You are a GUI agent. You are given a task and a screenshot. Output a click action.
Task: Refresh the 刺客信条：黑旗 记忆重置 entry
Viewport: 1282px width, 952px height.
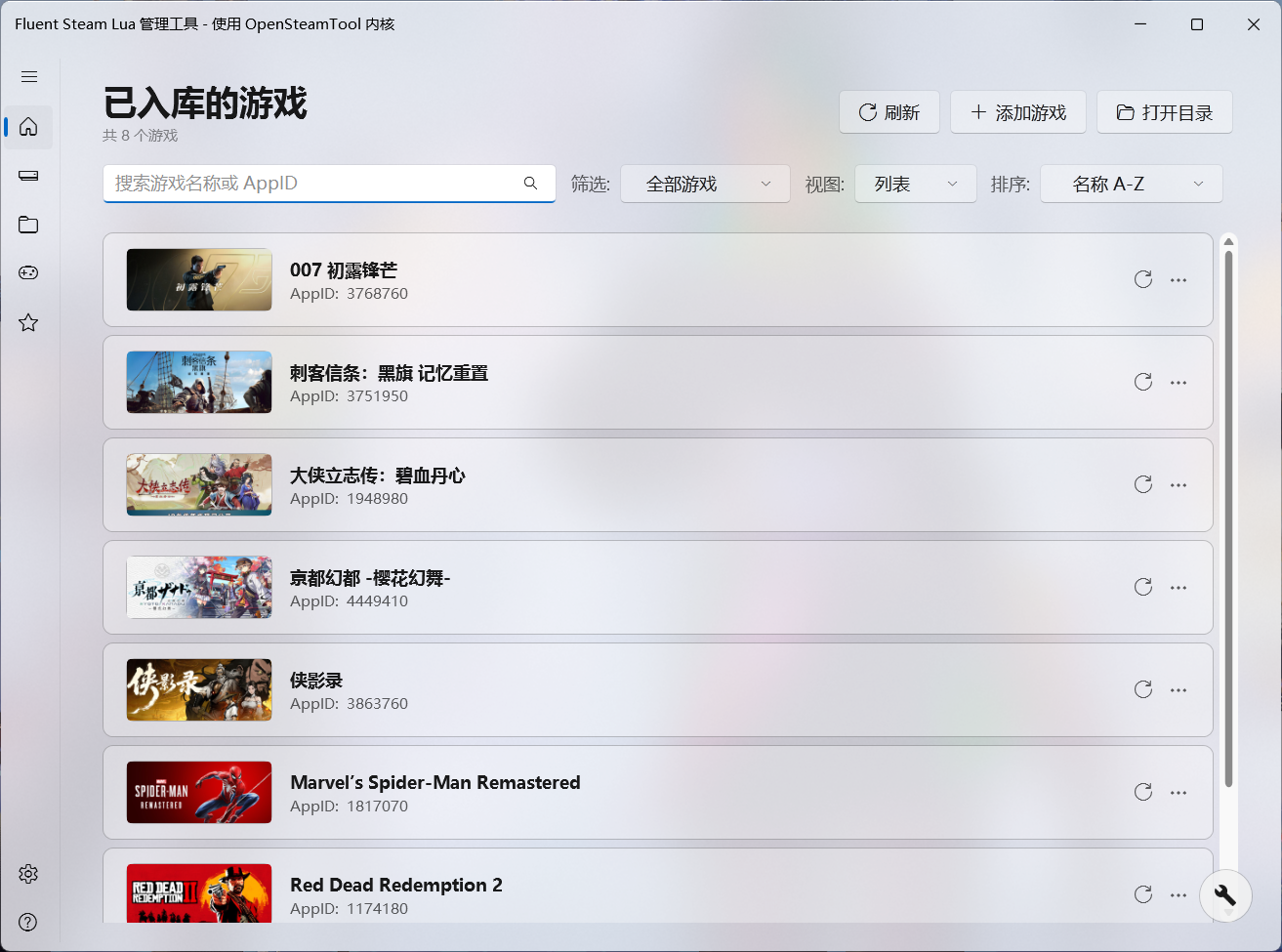1143,382
